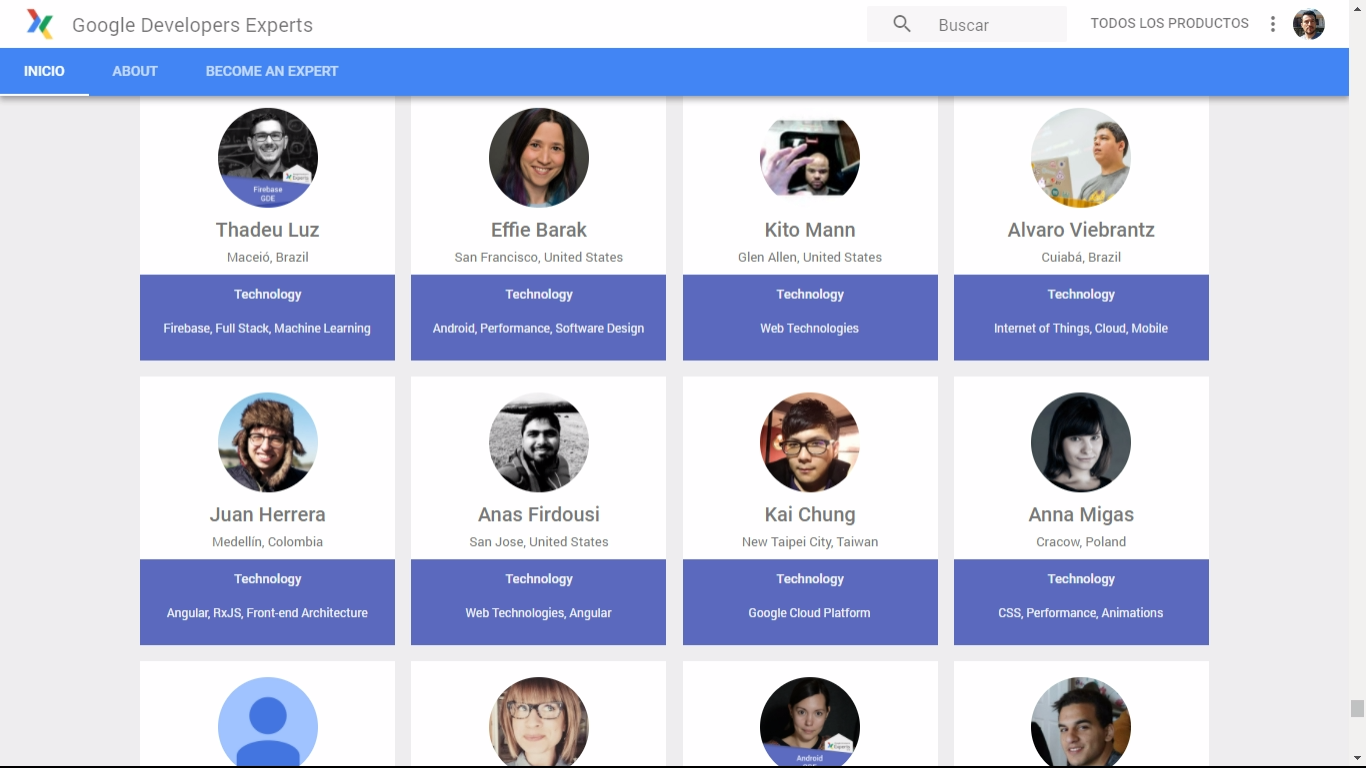Open TODOS LOS PRODUCTOS link
This screenshot has height=768, width=1366.
pyautogui.click(x=1169, y=23)
